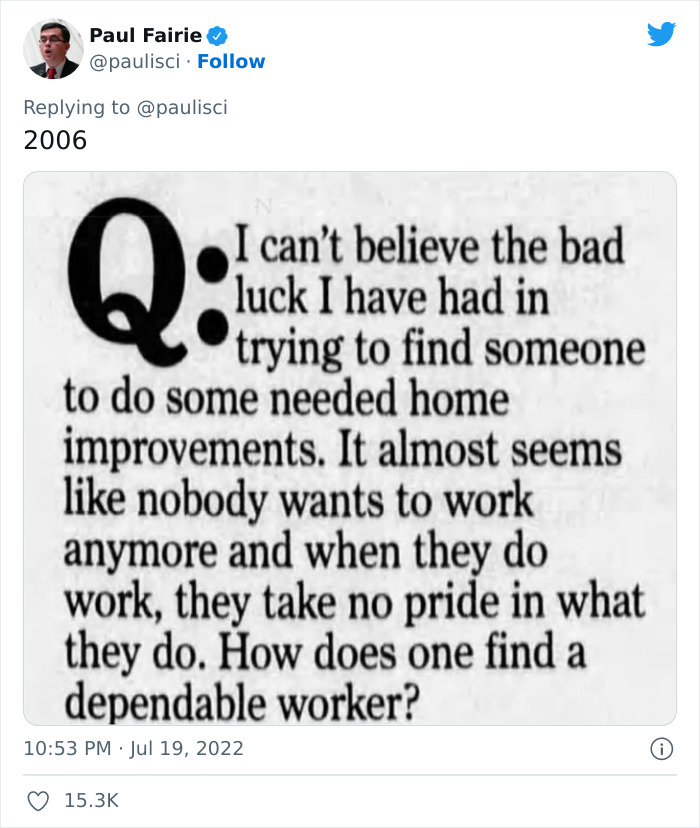Click the Follow button
Screen dimensions: 700x828
coord(232,61)
